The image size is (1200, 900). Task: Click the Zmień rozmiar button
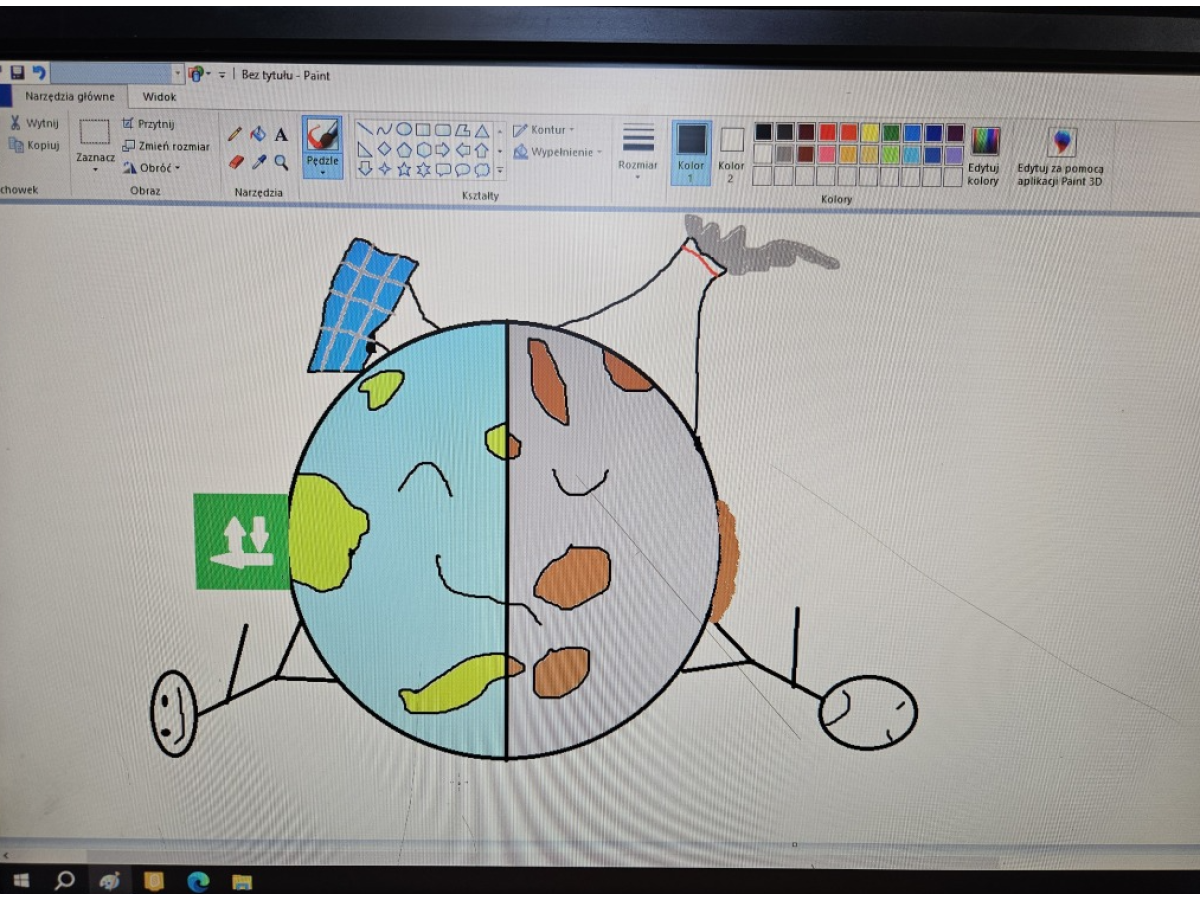pyautogui.click(x=166, y=146)
